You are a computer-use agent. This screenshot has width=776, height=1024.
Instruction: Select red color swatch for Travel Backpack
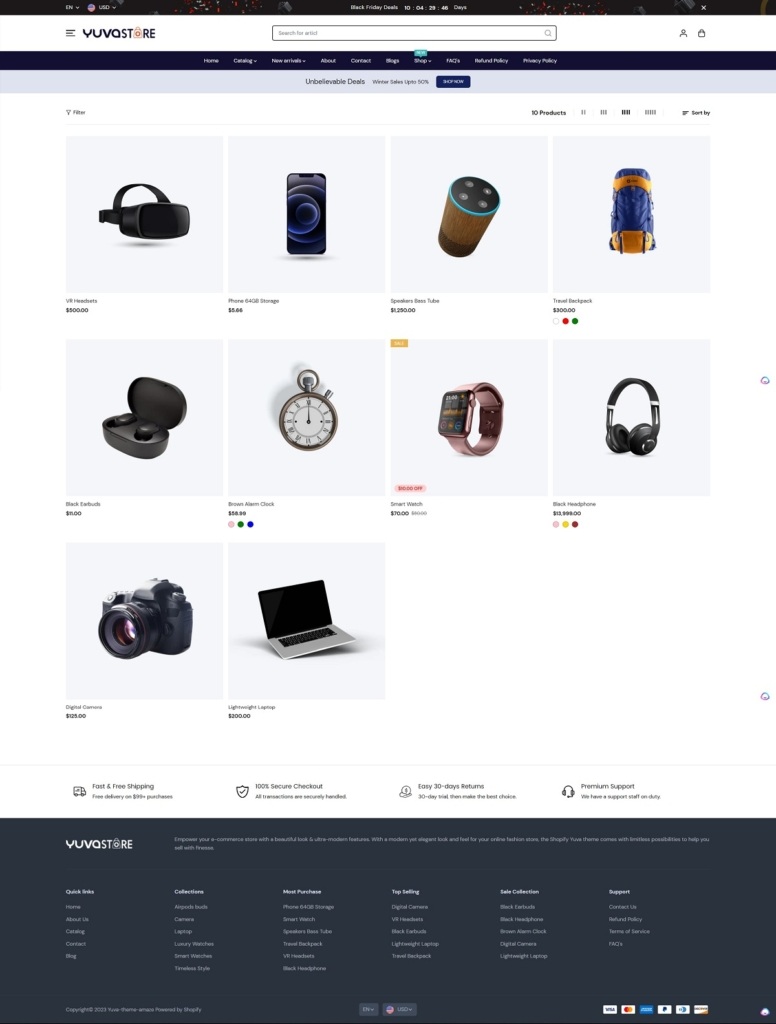566,321
